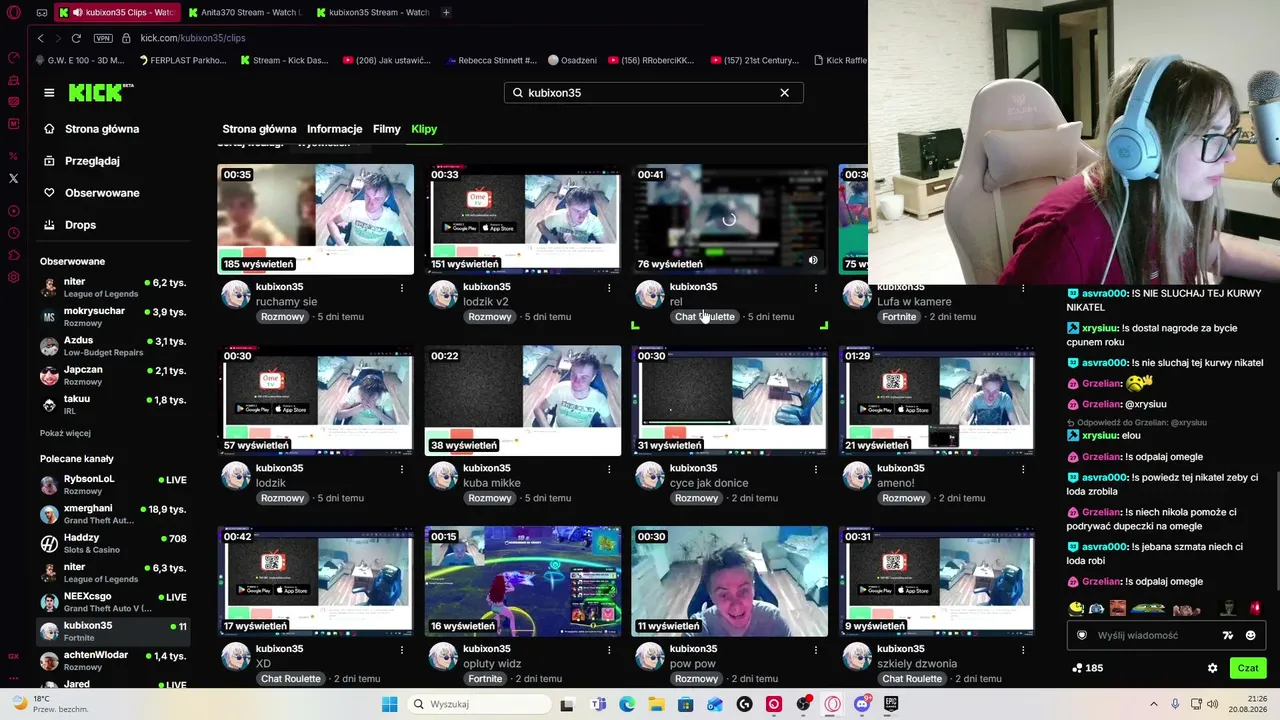The image size is (1280, 720).
Task: Click Fortnite tag under 'opluty widz'
Action: point(485,679)
